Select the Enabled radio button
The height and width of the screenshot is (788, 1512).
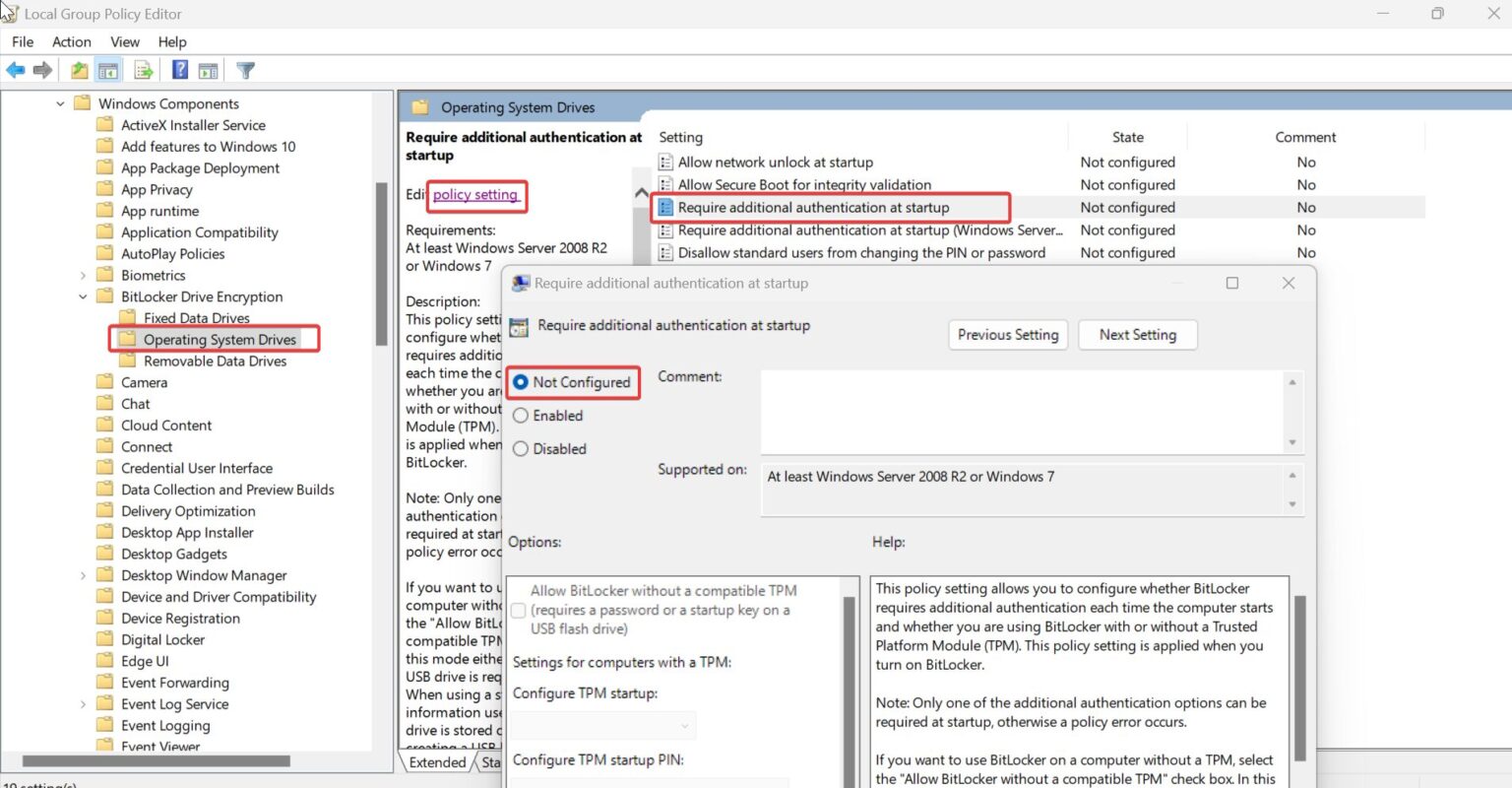(x=521, y=415)
